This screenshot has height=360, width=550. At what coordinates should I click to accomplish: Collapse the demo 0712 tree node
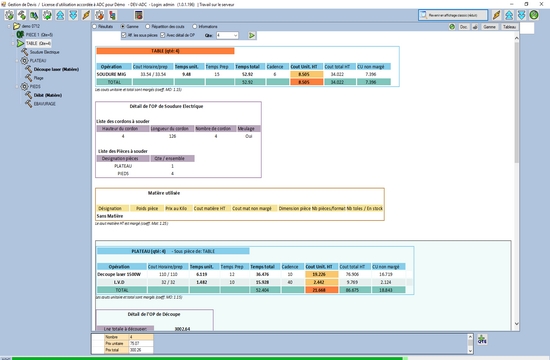point(9,26)
